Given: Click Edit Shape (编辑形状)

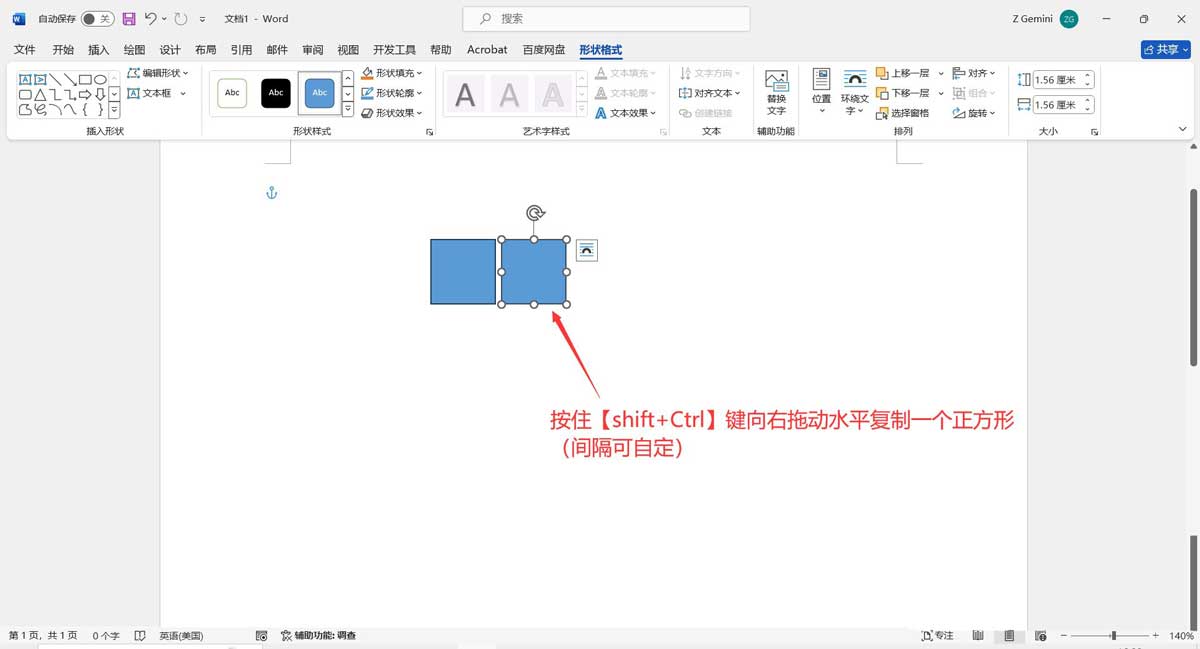Looking at the screenshot, I should click(158, 71).
